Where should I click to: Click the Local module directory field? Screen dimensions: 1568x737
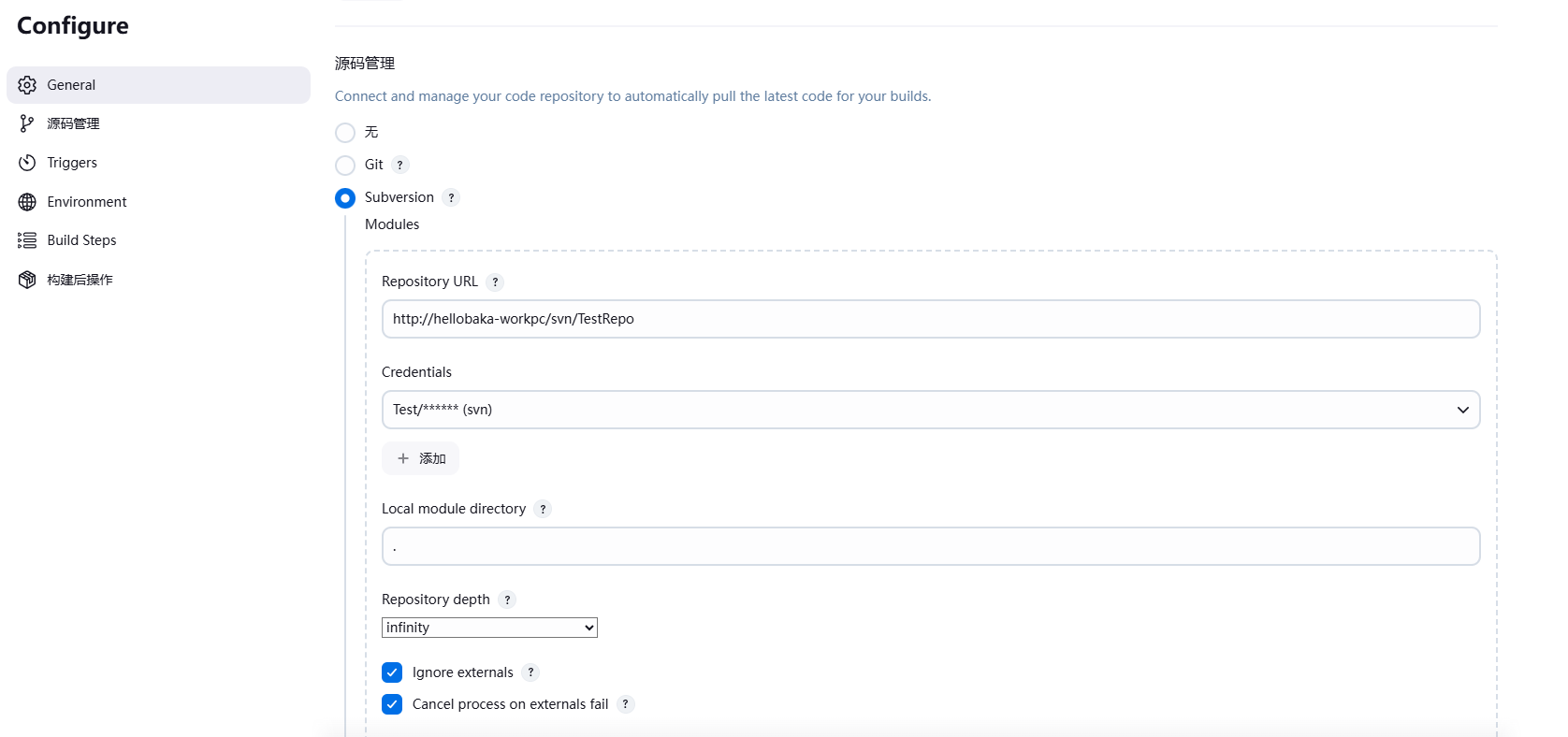(x=930, y=546)
